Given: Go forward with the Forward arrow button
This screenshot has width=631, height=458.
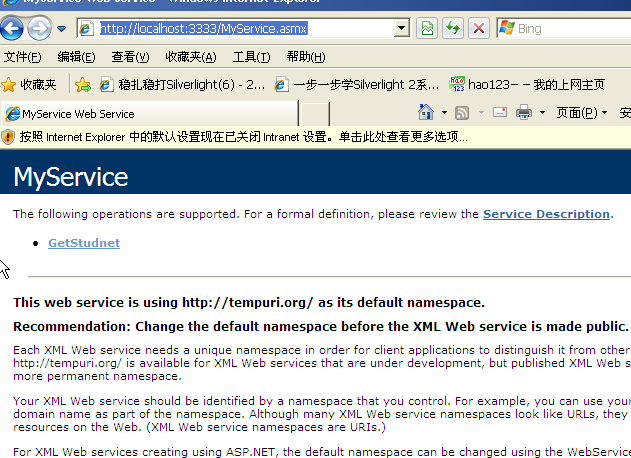Looking at the screenshot, I should coord(39,28).
